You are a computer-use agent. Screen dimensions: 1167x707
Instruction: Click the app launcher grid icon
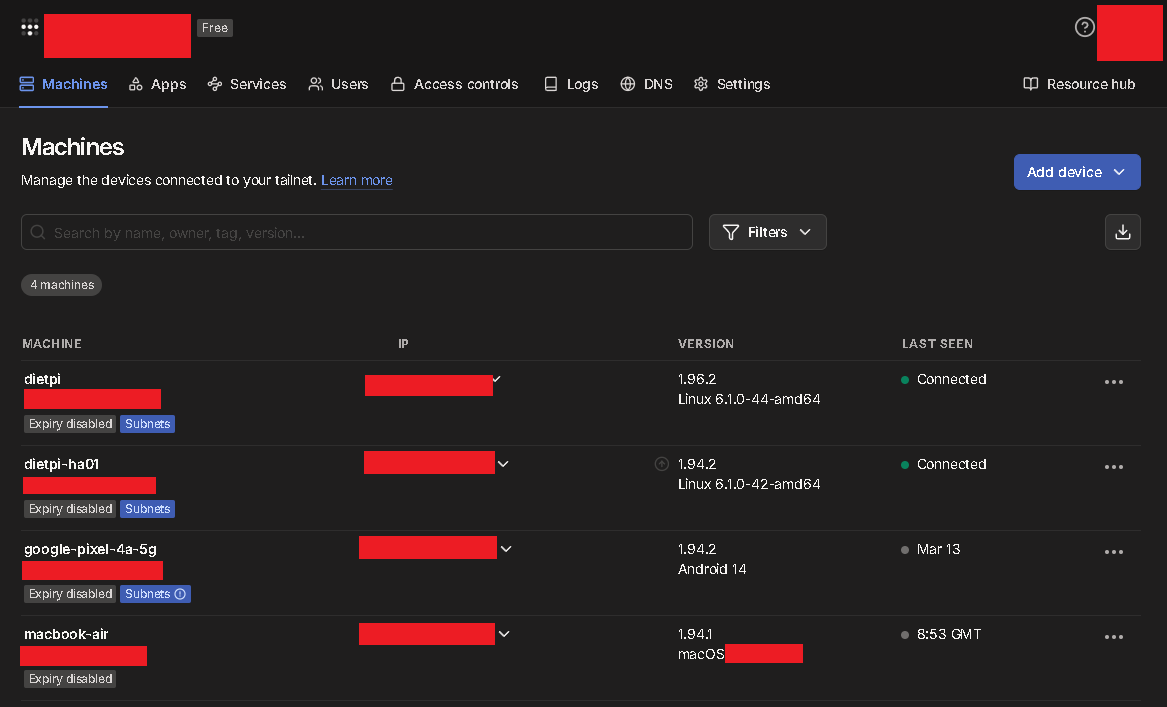30,28
